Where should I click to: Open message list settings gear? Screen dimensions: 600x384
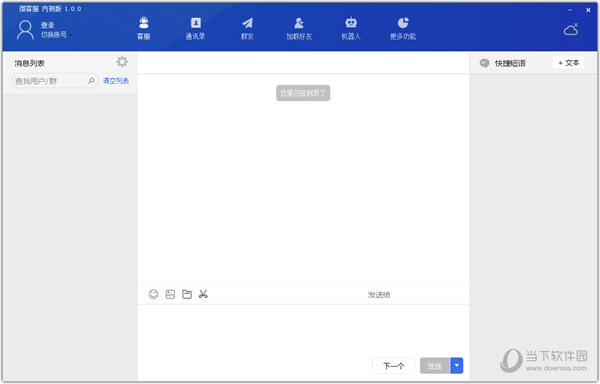(122, 62)
